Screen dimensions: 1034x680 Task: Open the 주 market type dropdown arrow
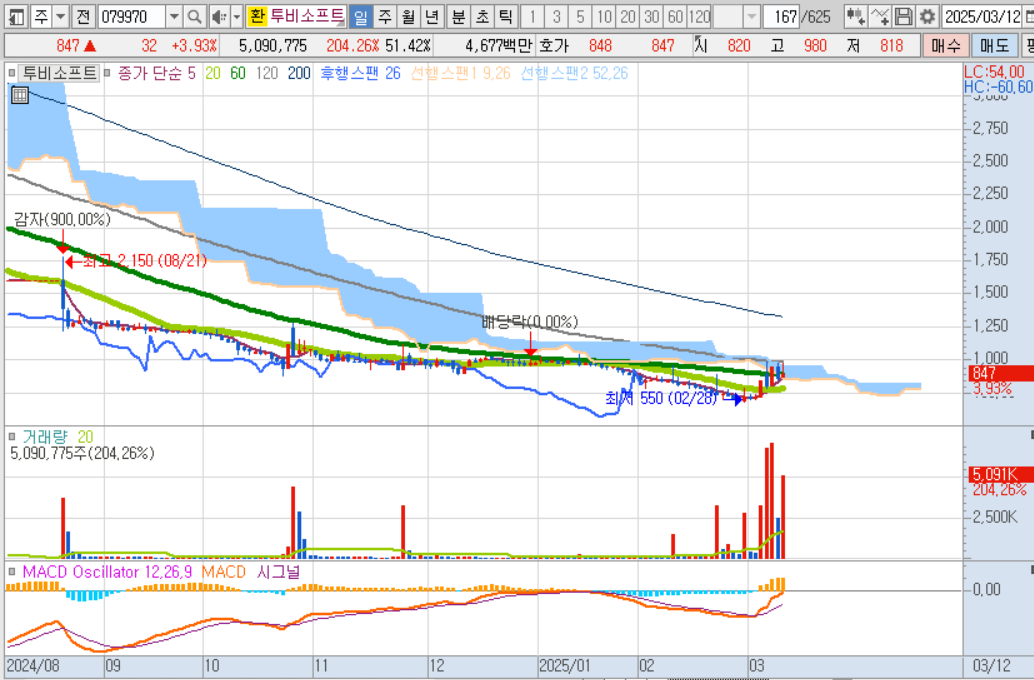coord(61,16)
